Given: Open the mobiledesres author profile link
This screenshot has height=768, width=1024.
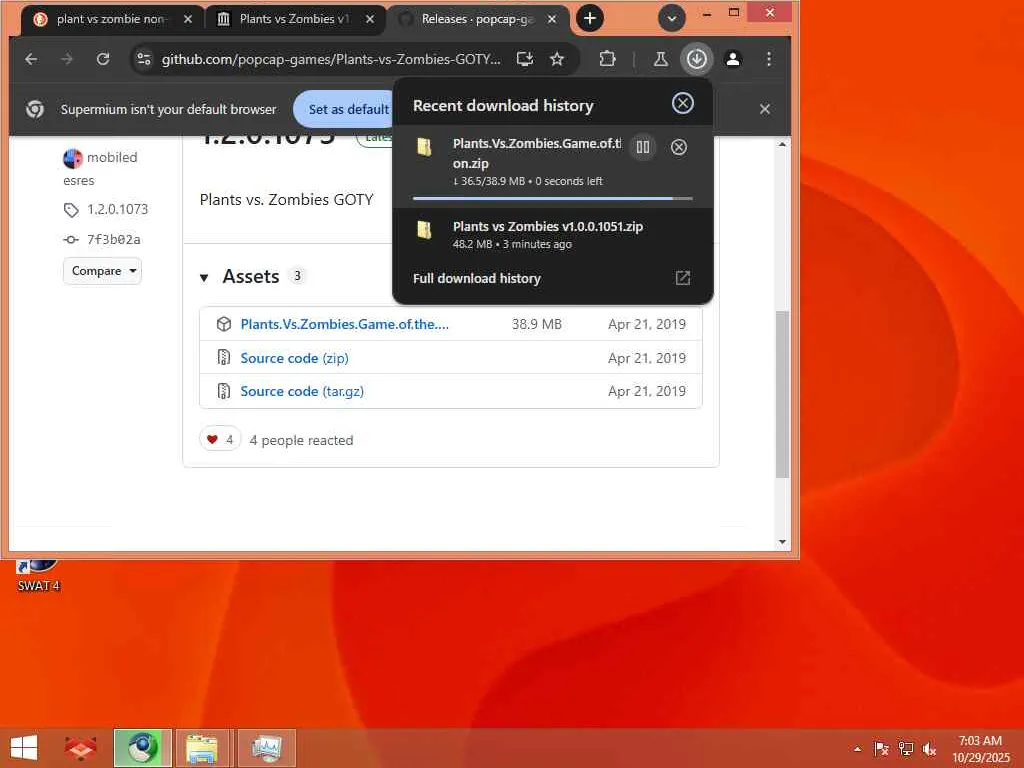Looking at the screenshot, I should click(100, 168).
